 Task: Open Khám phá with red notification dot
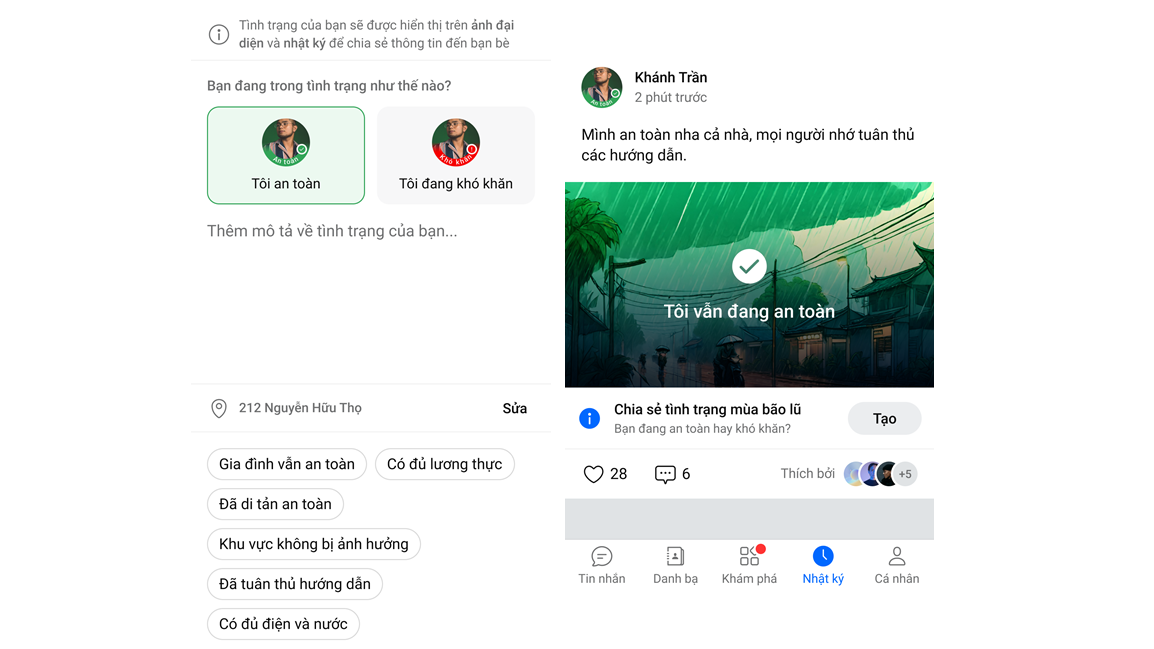pyautogui.click(x=749, y=565)
